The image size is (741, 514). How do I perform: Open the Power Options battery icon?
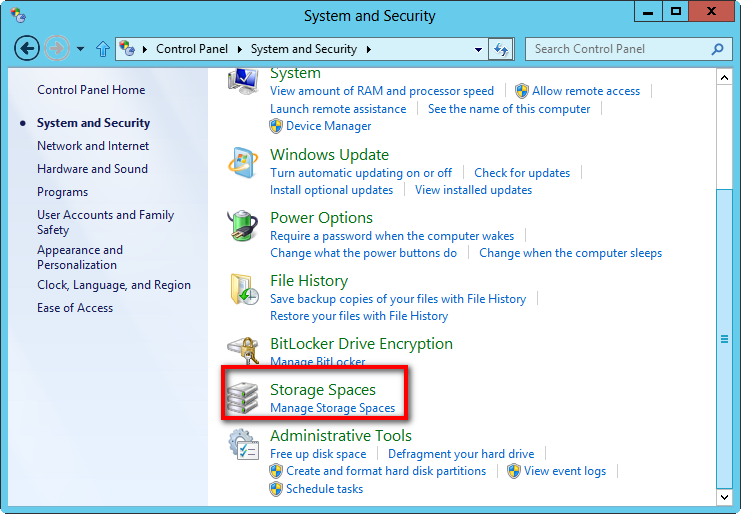[x=243, y=225]
